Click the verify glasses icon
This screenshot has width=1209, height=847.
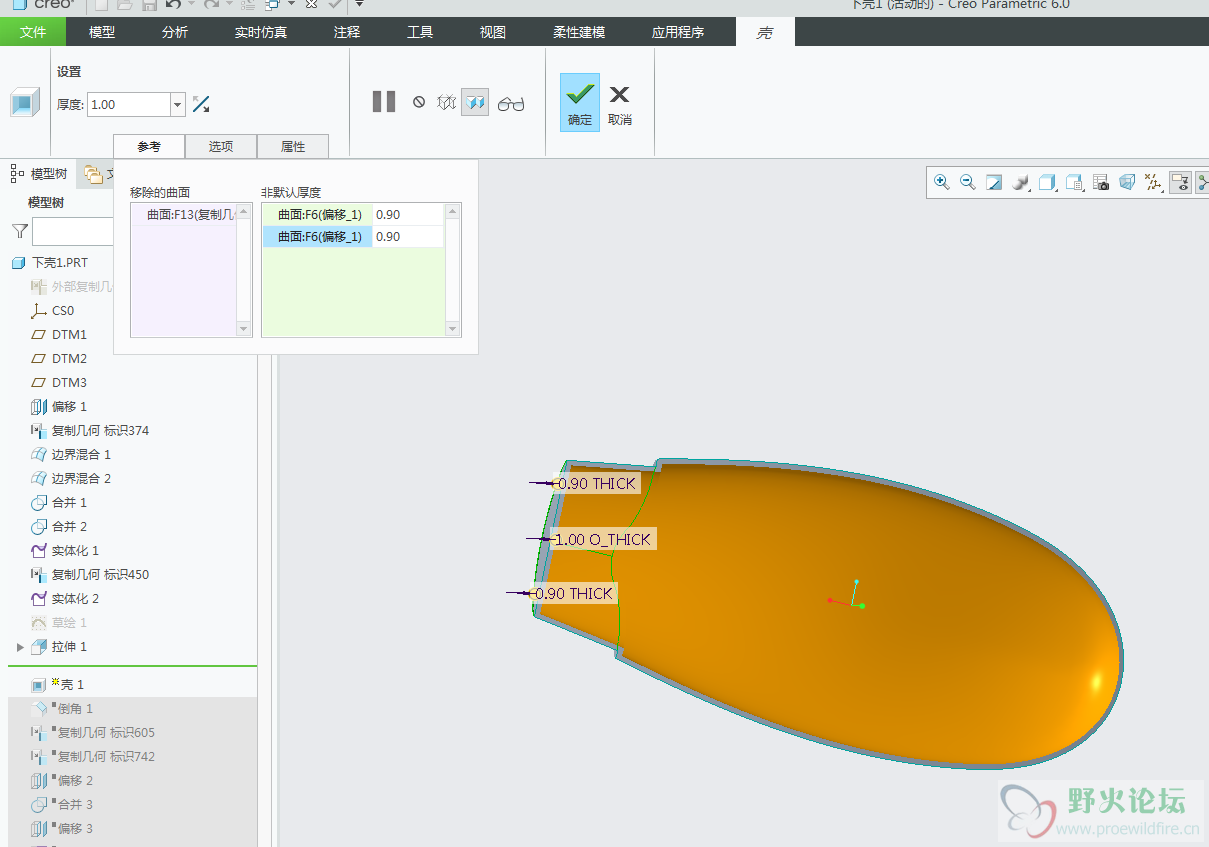point(511,103)
